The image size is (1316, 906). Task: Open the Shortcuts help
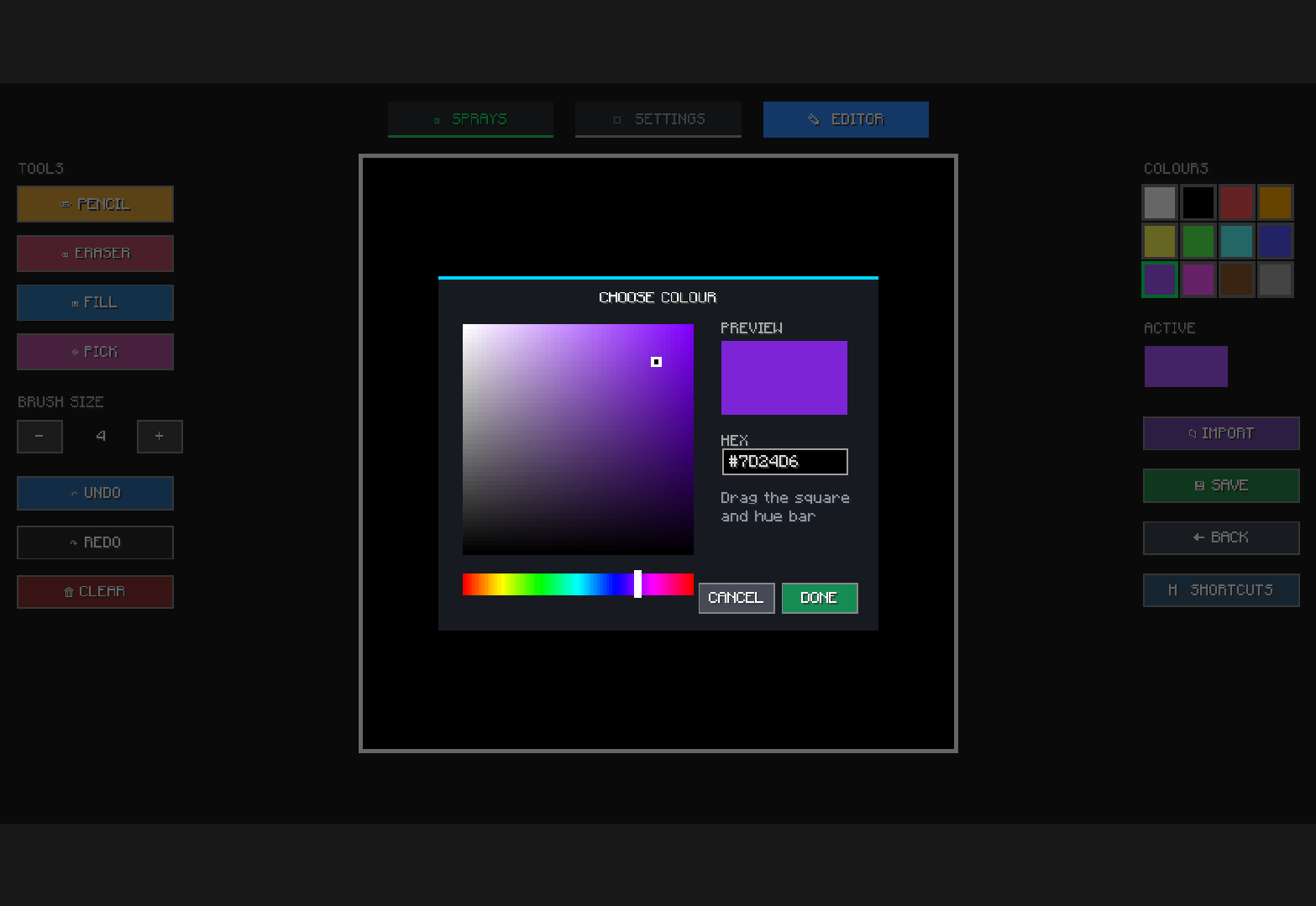coord(1221,590)
